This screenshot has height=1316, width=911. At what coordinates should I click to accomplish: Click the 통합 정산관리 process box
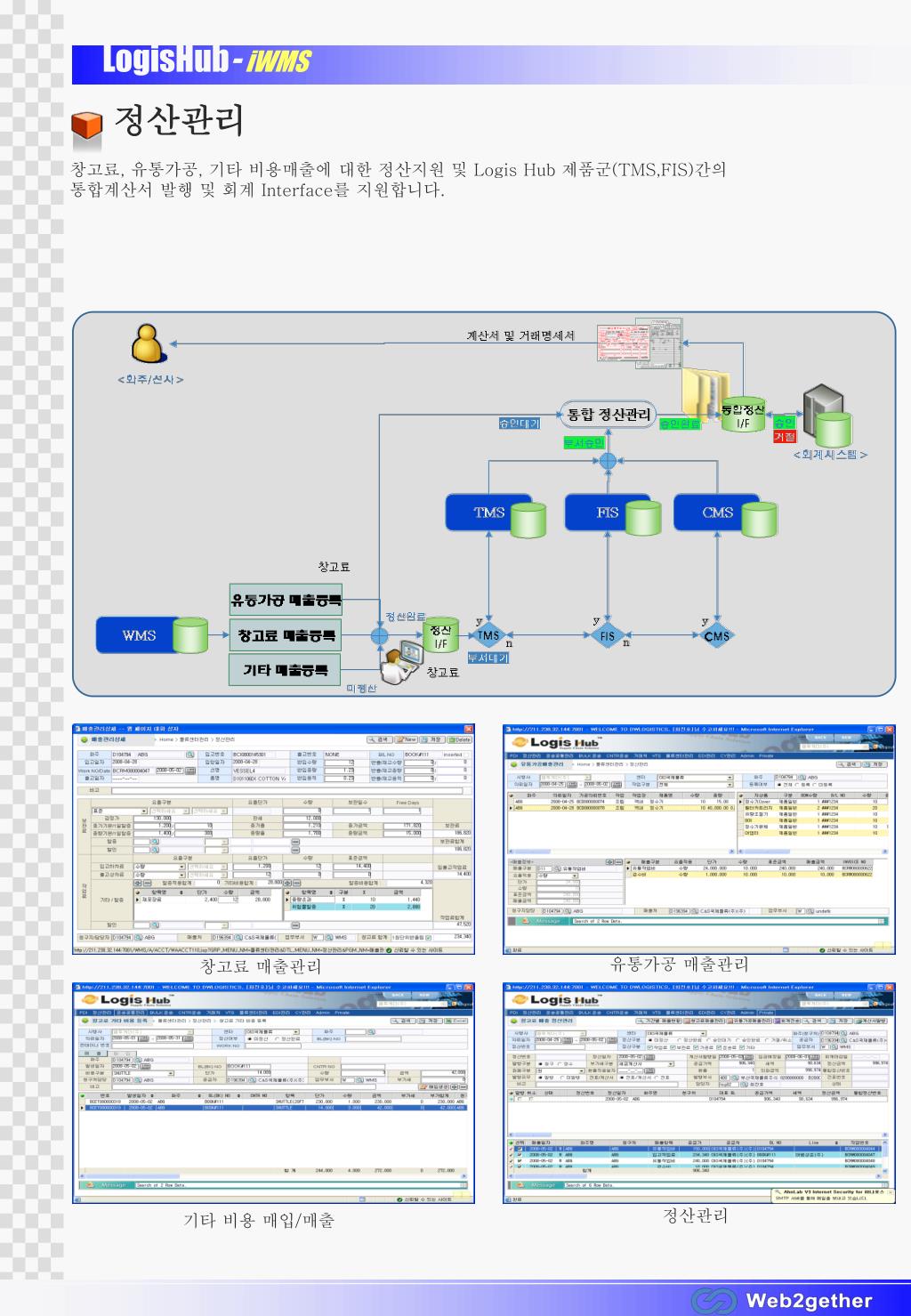pyautogui.click(x=609, y=414)
